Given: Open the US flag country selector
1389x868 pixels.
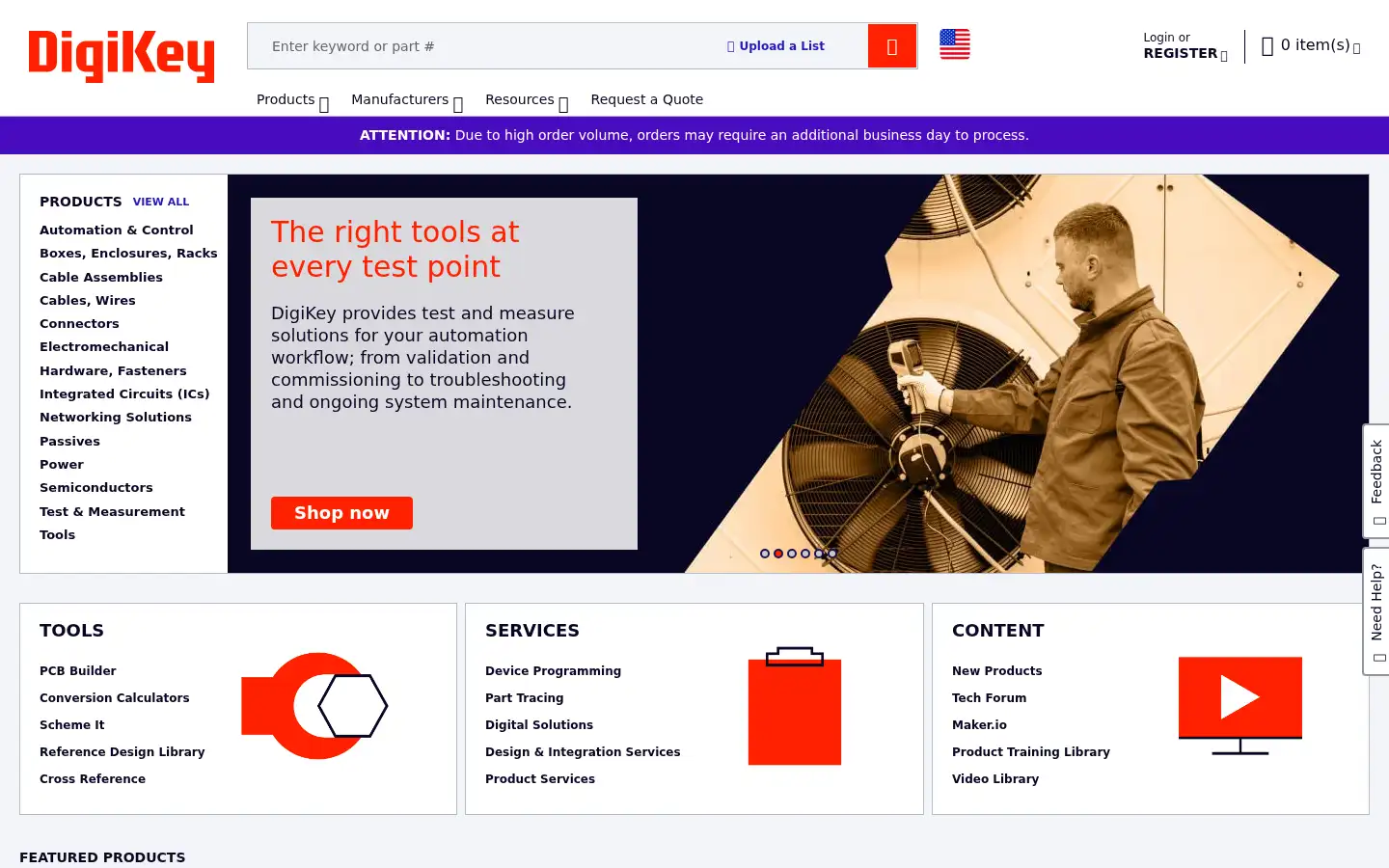Looking at the screenshot, I should [x=955, y=44].
